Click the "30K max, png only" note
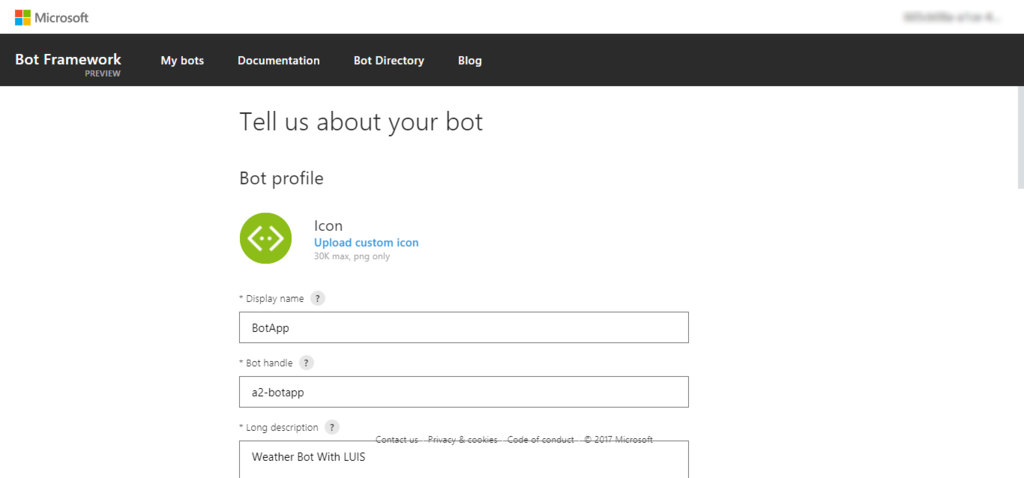This screenshot has width=1024, height=478. (352, 257)
